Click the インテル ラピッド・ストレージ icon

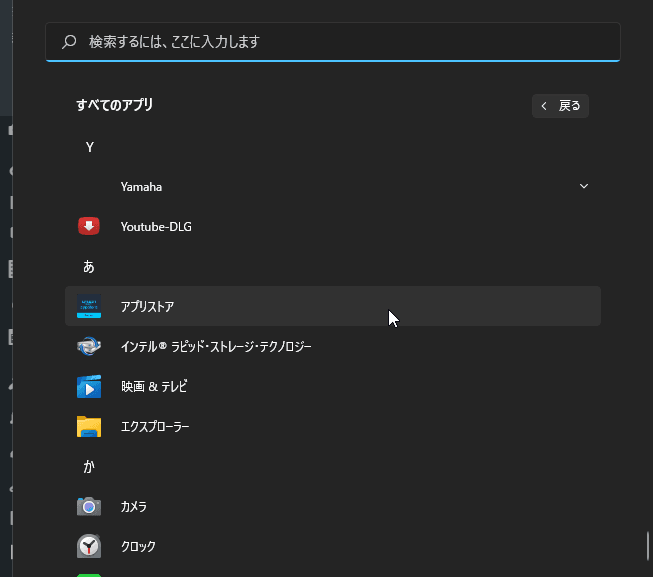pyautogui.click(x=89, y=346)
